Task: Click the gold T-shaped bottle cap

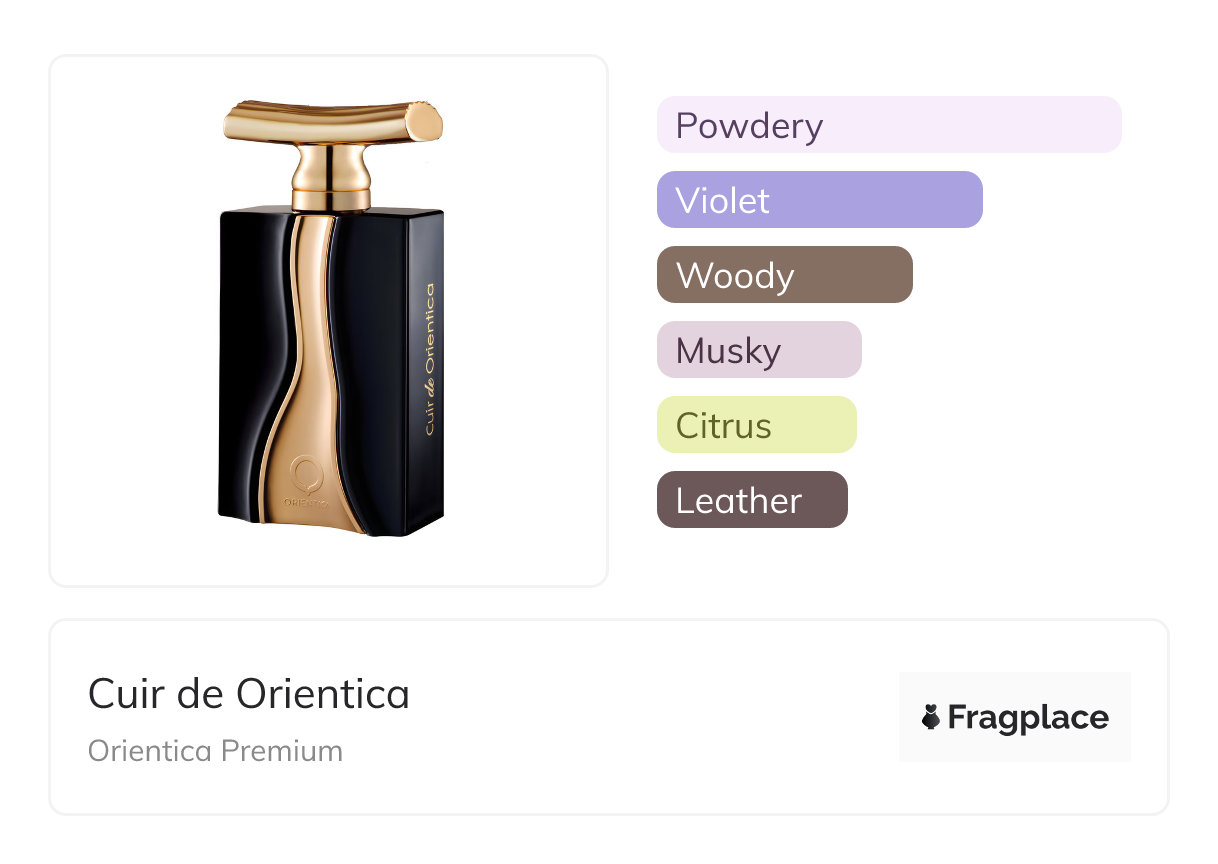Action: click(x=332, y=119)
